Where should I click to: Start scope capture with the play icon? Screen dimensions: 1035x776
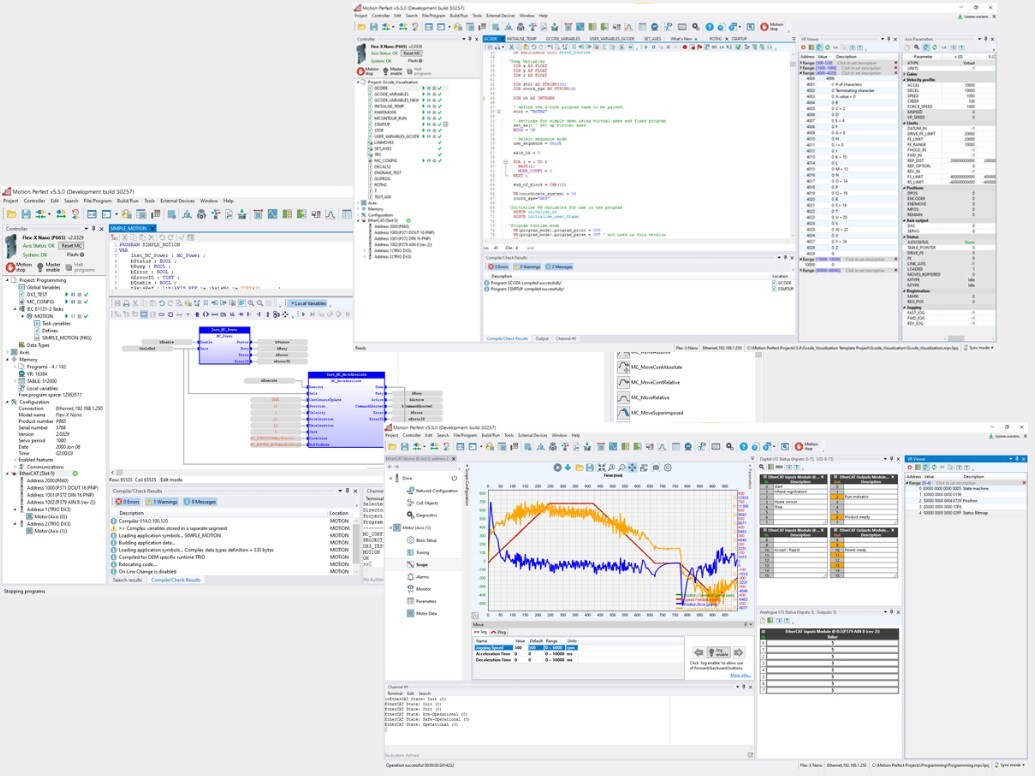click(x=557, y=467)
